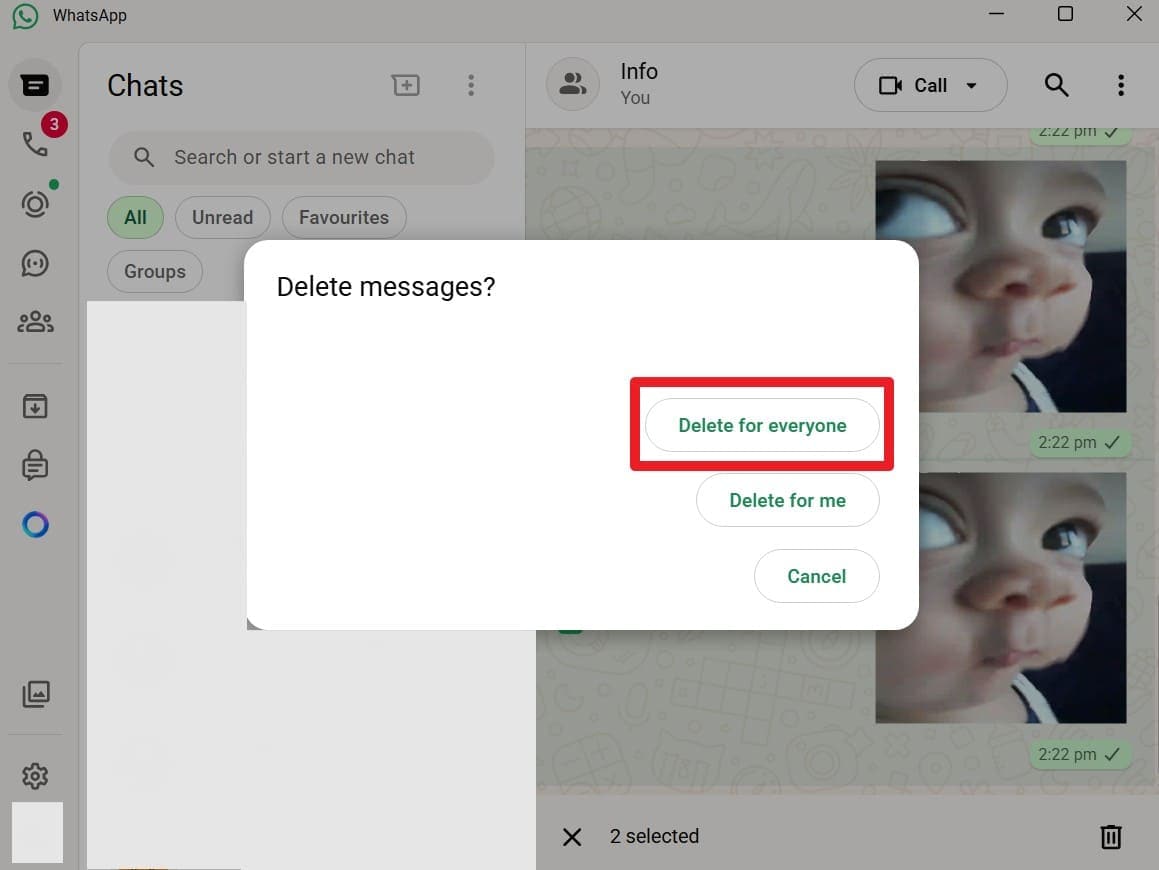
Task: Filter chats by Unread
Action: pyautogui.click(x=222, y=217)
